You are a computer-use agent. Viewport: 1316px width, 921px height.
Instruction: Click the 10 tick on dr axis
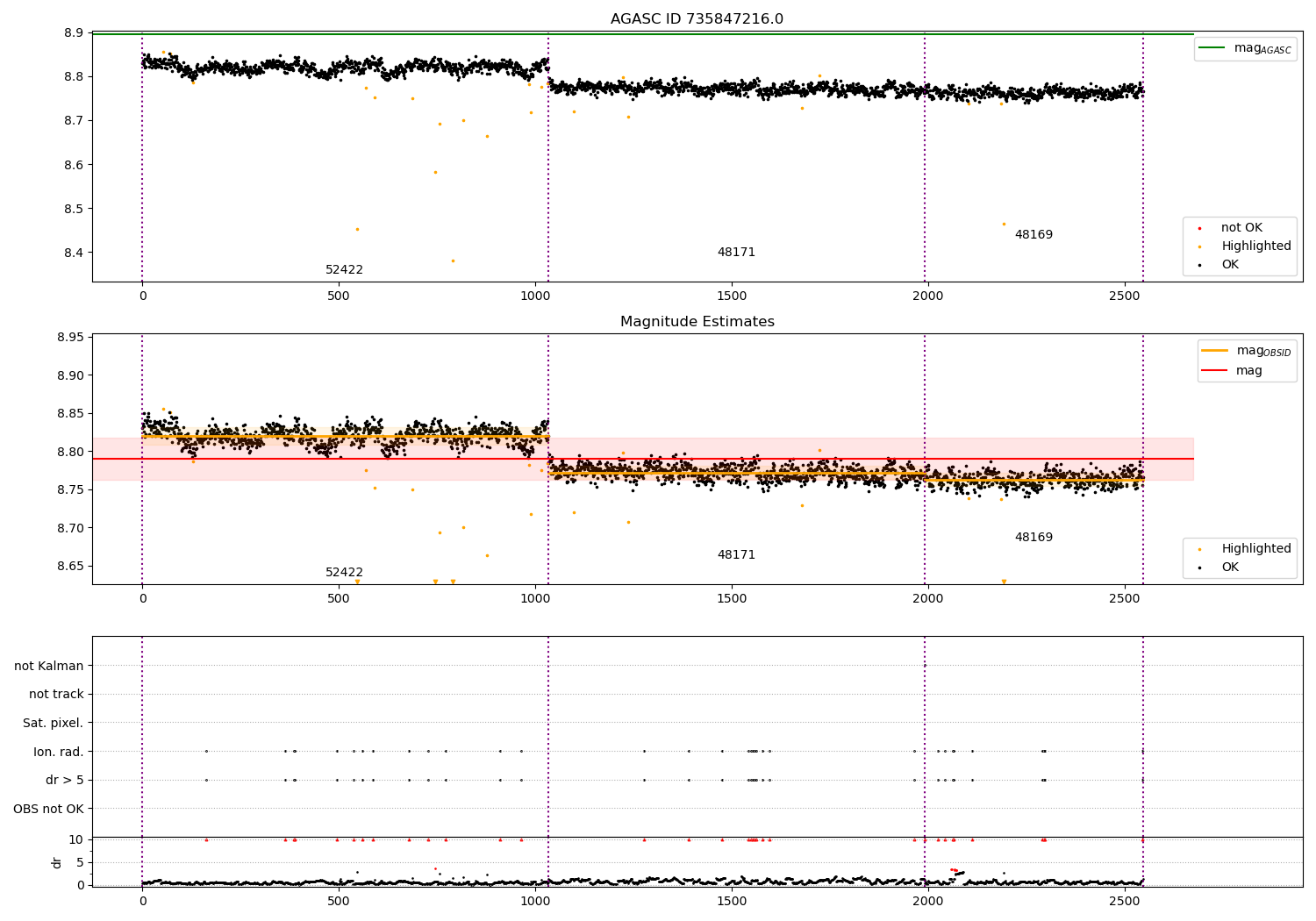pos(76,840)
